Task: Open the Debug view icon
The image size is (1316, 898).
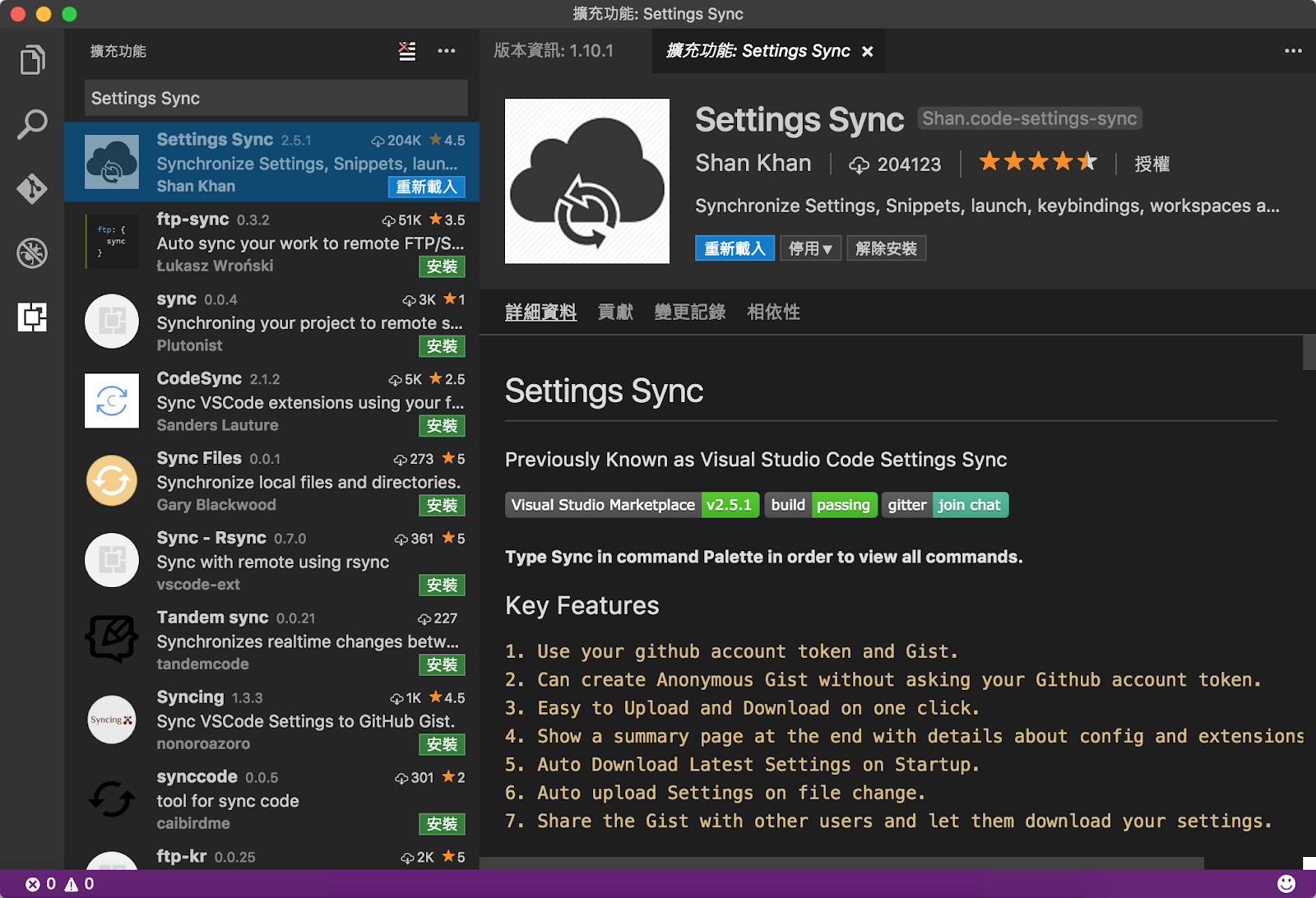Action: pyautogui.click(x=32, y=252)
